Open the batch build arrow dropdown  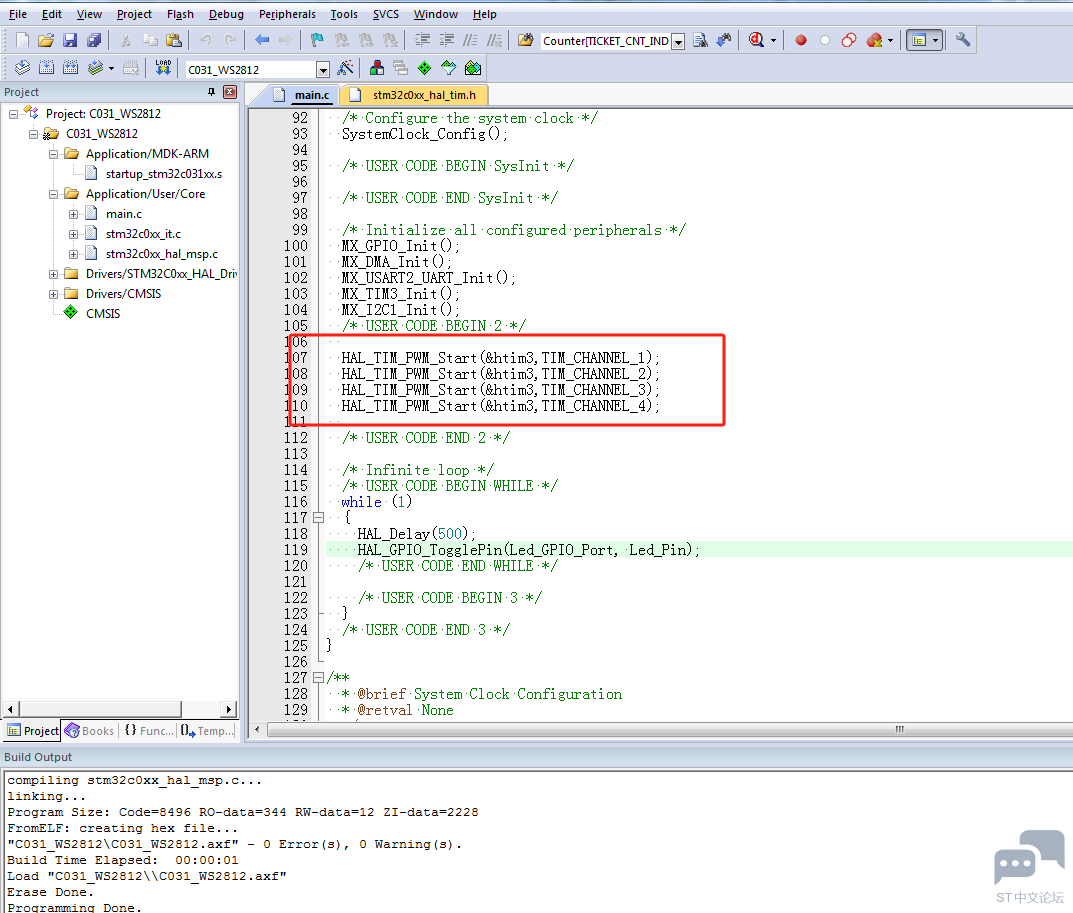111,68
